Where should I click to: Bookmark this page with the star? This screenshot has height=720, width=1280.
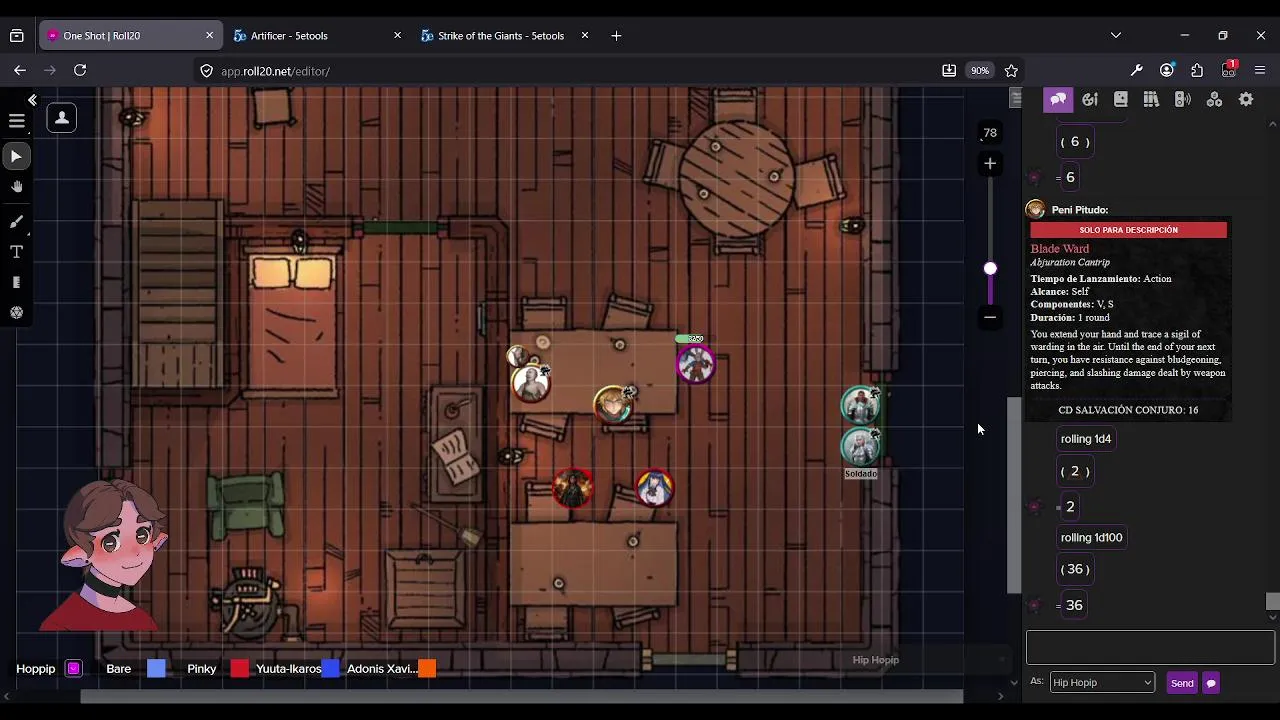[x=1011, y=71]
